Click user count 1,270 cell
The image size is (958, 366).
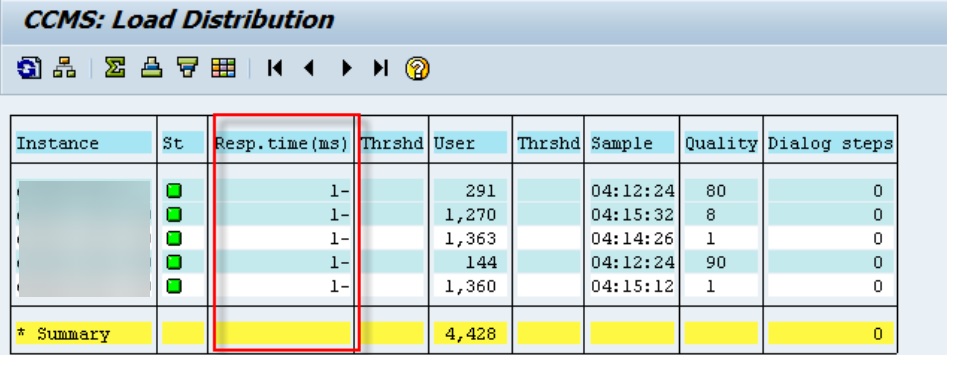pos(470,214)
